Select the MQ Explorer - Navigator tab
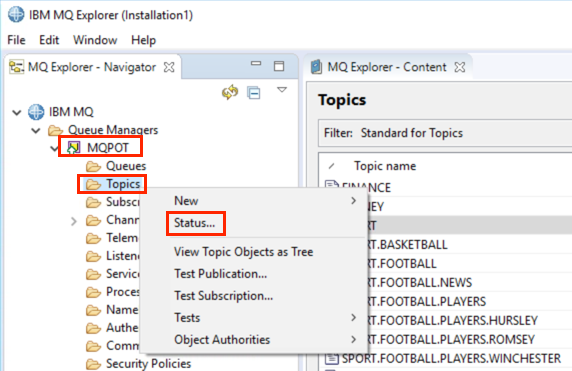Viewport: 572px width, 371px height. pos(92,67)
